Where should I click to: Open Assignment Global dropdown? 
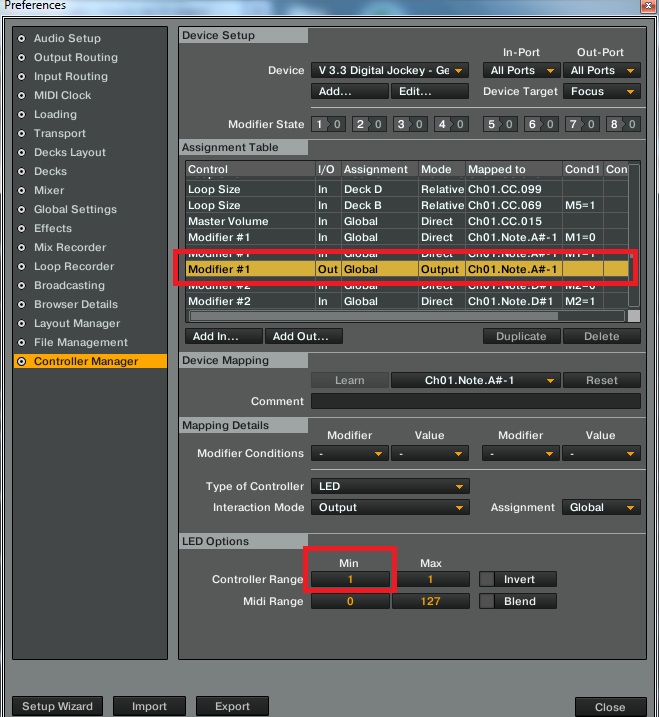(601, 508)
